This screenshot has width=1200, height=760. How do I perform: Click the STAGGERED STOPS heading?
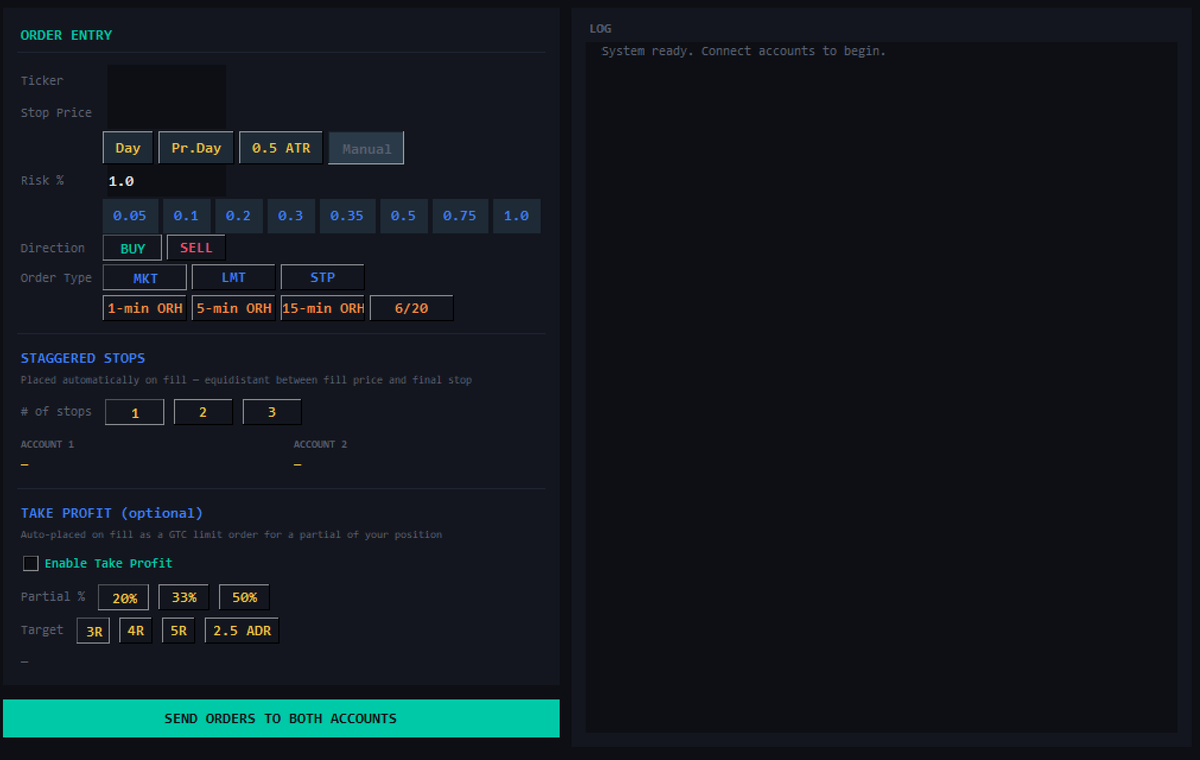click(83, 358)
